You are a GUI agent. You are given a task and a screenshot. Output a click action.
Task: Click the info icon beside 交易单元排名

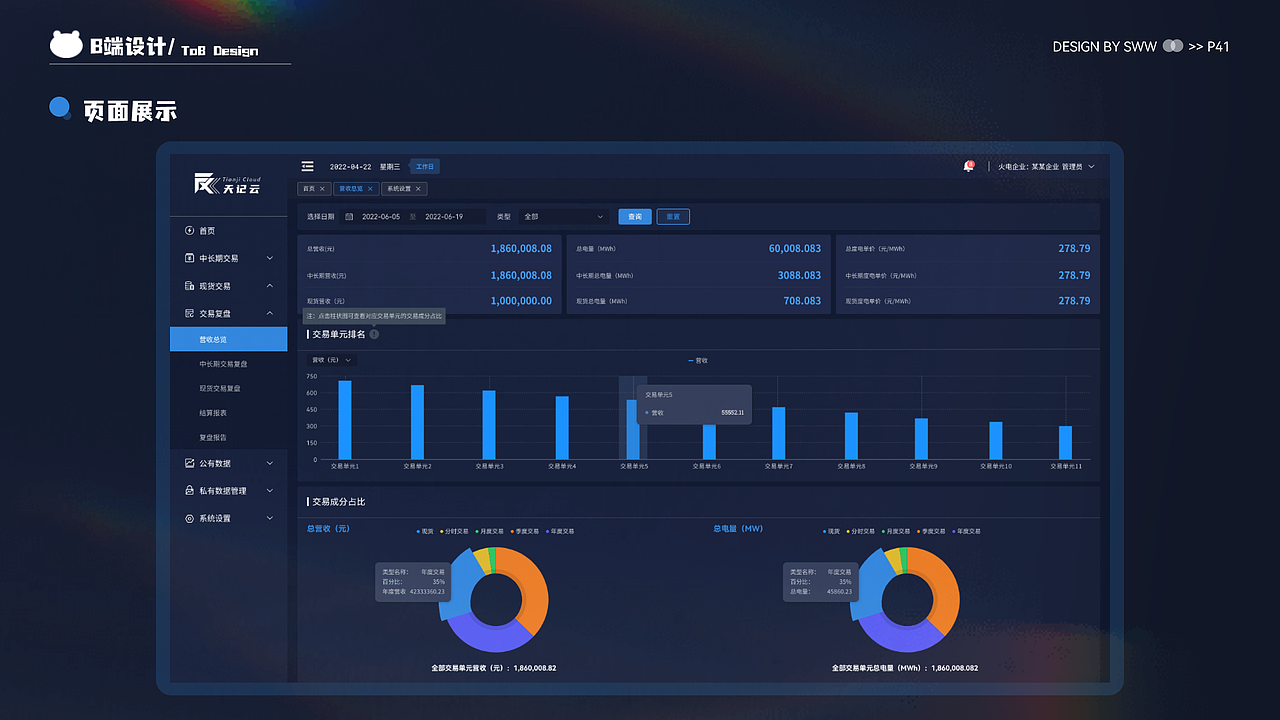pyautogui.click(x=374, y=334)
